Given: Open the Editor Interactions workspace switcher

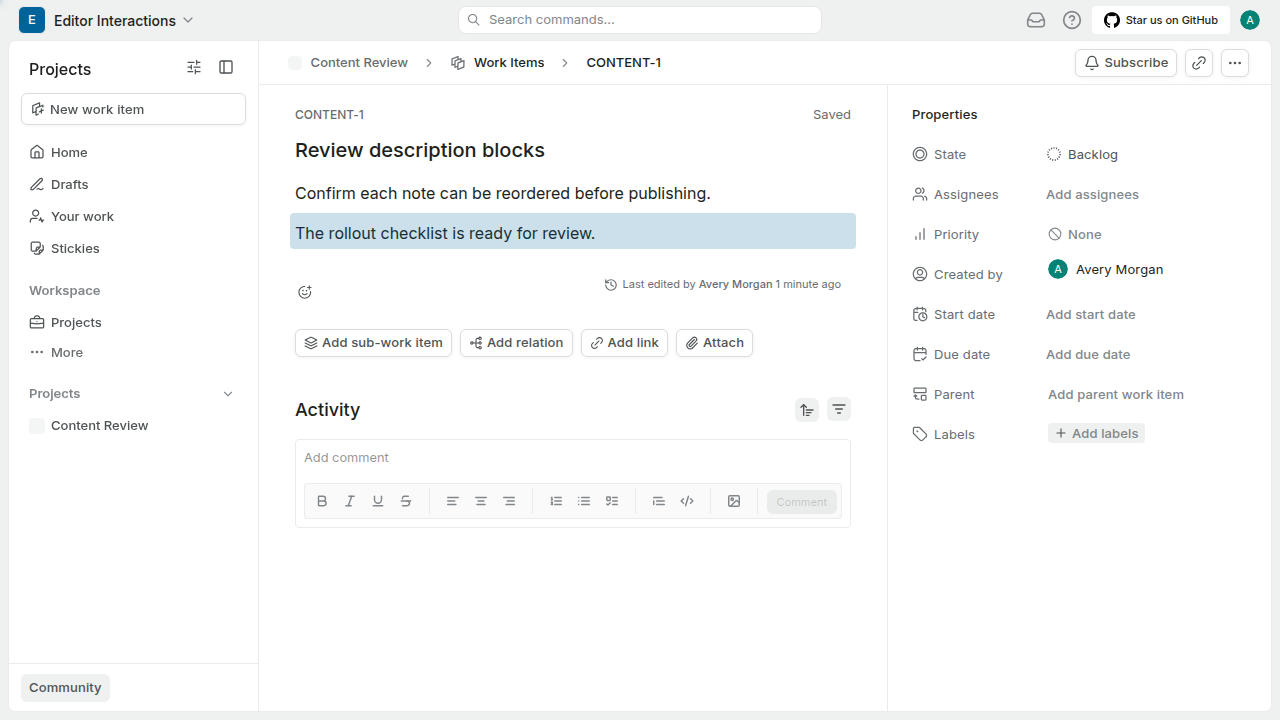Looking at the screenshot, I should coord(107,20).
